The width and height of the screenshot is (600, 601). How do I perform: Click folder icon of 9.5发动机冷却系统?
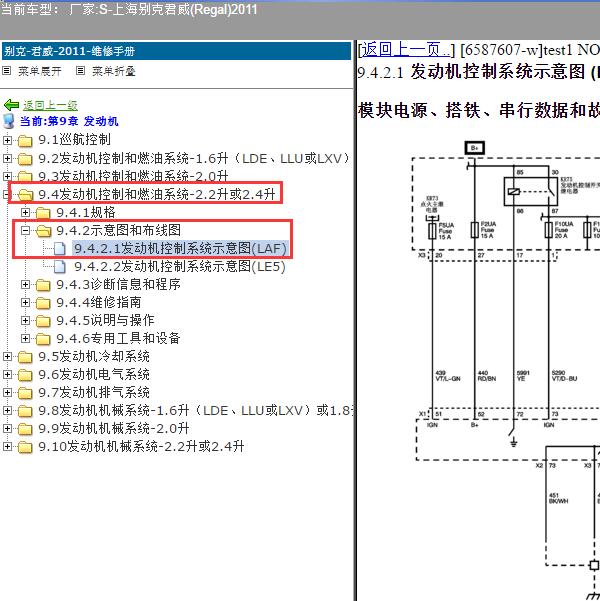25,357
